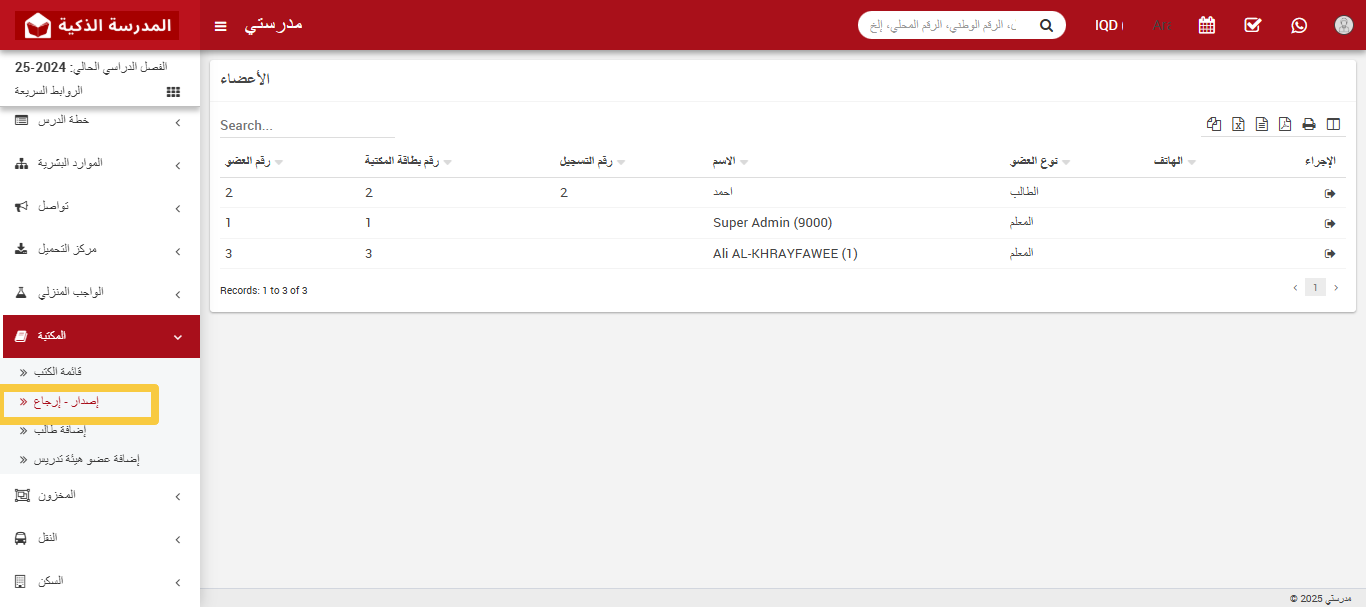This screenshot has height=607, width=1366.
Task: Expand the المخزون sidebar menu
Action: [100, 496]
